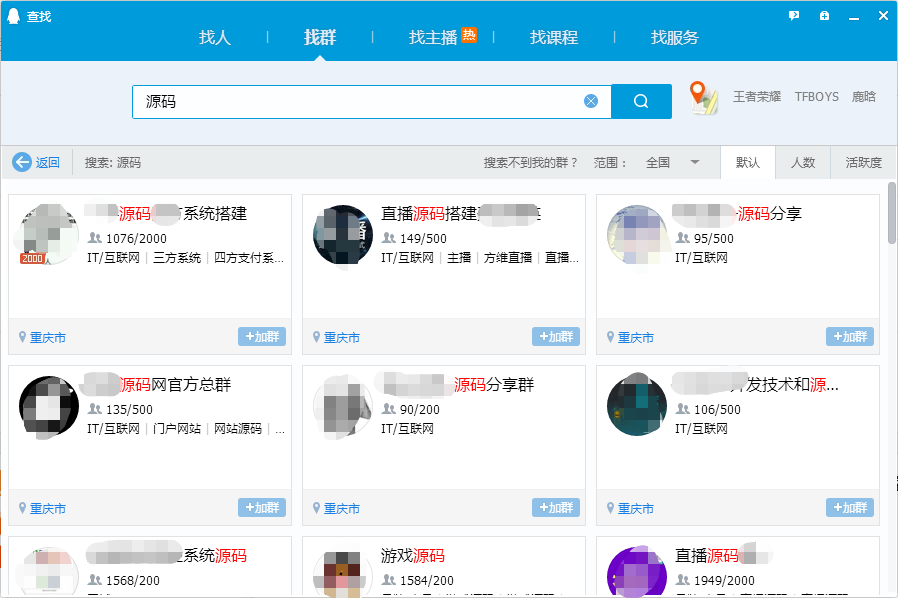Click 重庆市 location in 149/500 card
The width and height of the screenshot is (898, 598).
[341, 338]
